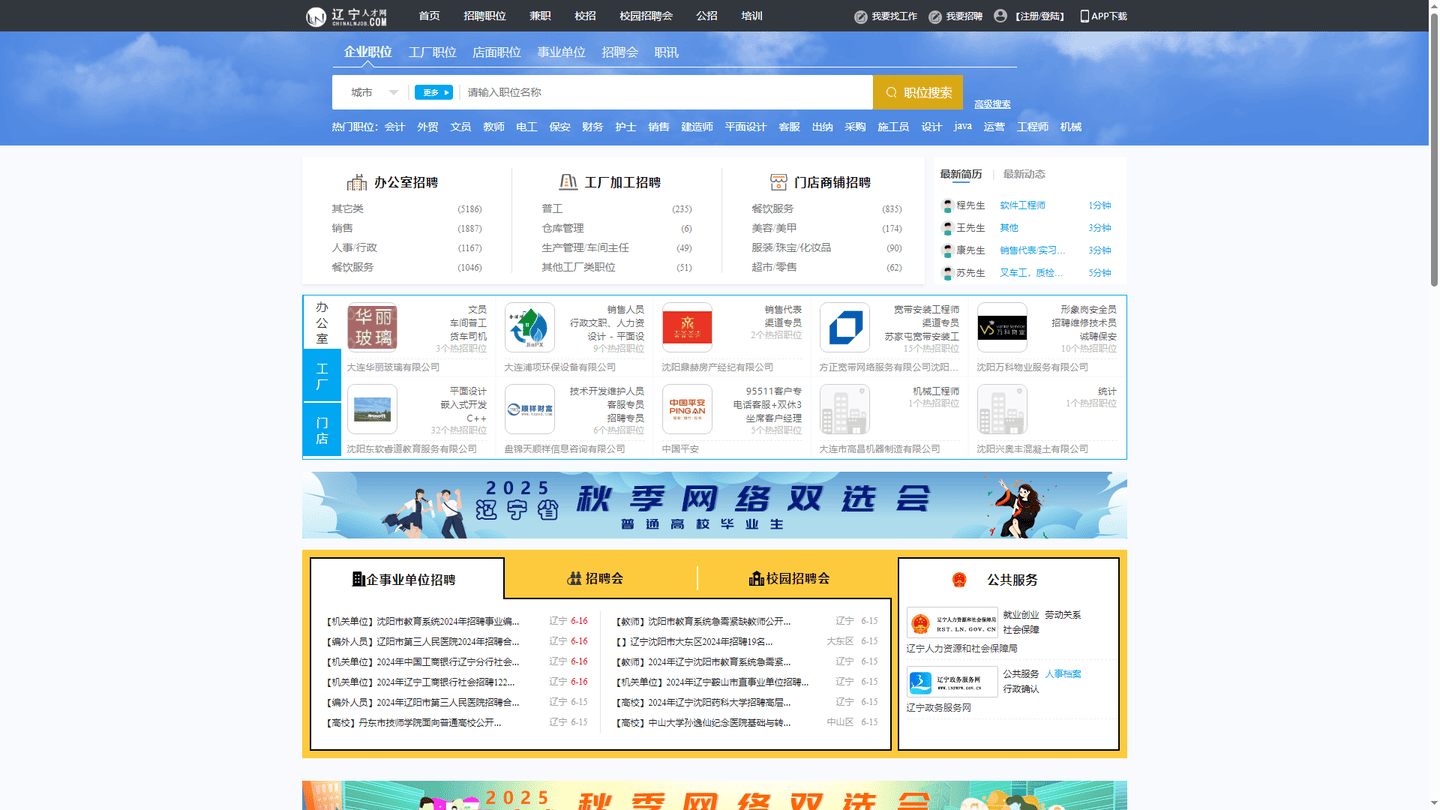Open 丹东市技师学院面向普通高校公开 notice

(414, 722)
